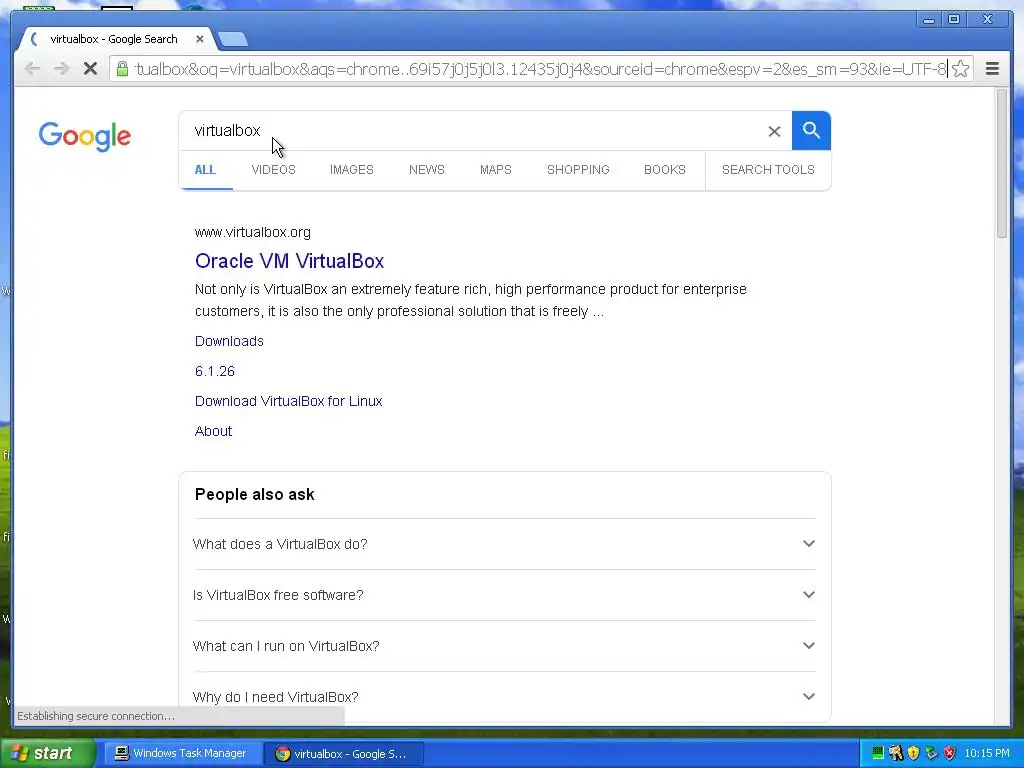The width and height of the screenshot is (1024, 768).
Task: Click the Chrome back arrow button
Action: click(31, 69)
